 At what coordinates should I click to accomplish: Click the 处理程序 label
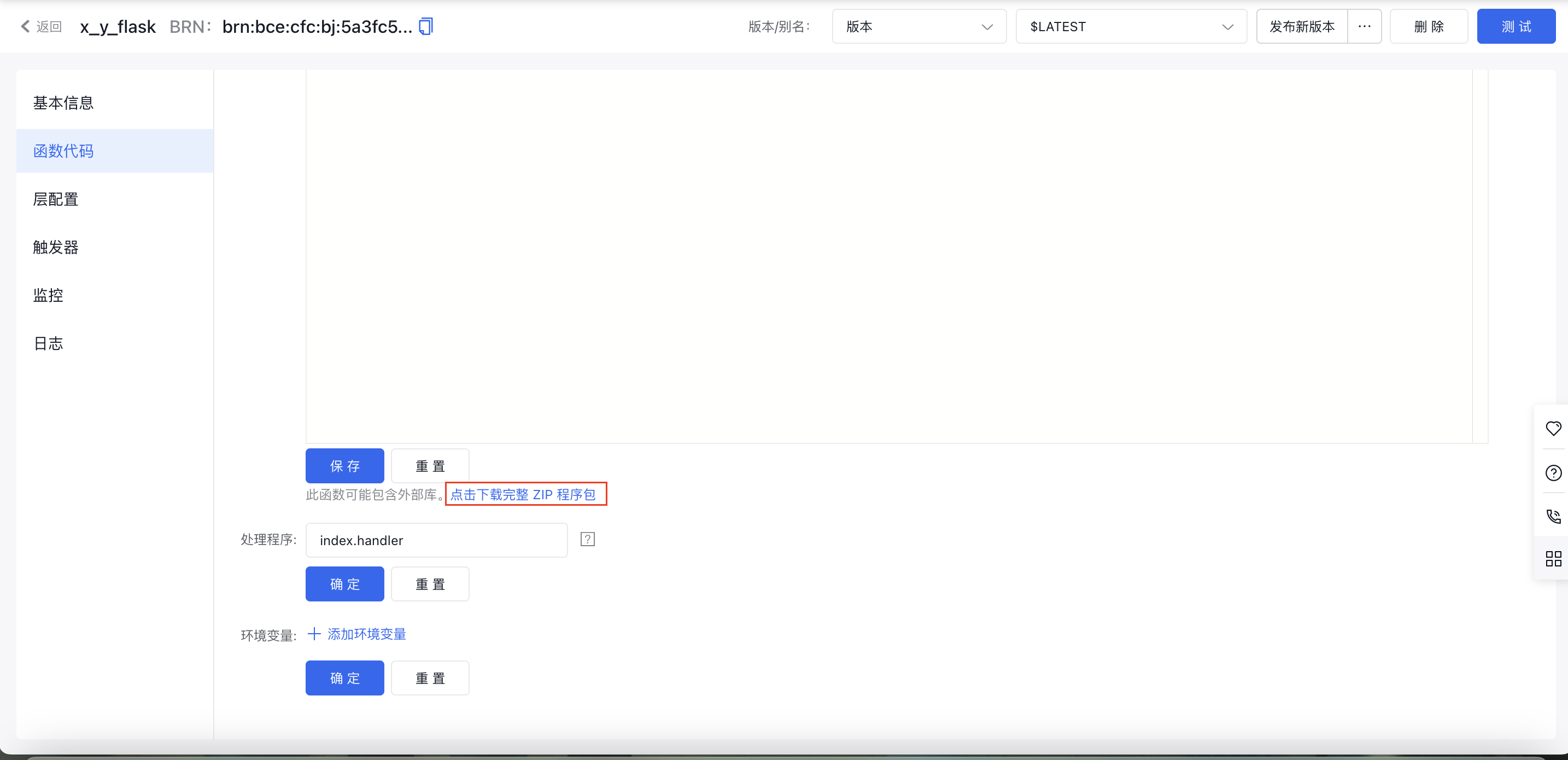(x=268, y=540)
